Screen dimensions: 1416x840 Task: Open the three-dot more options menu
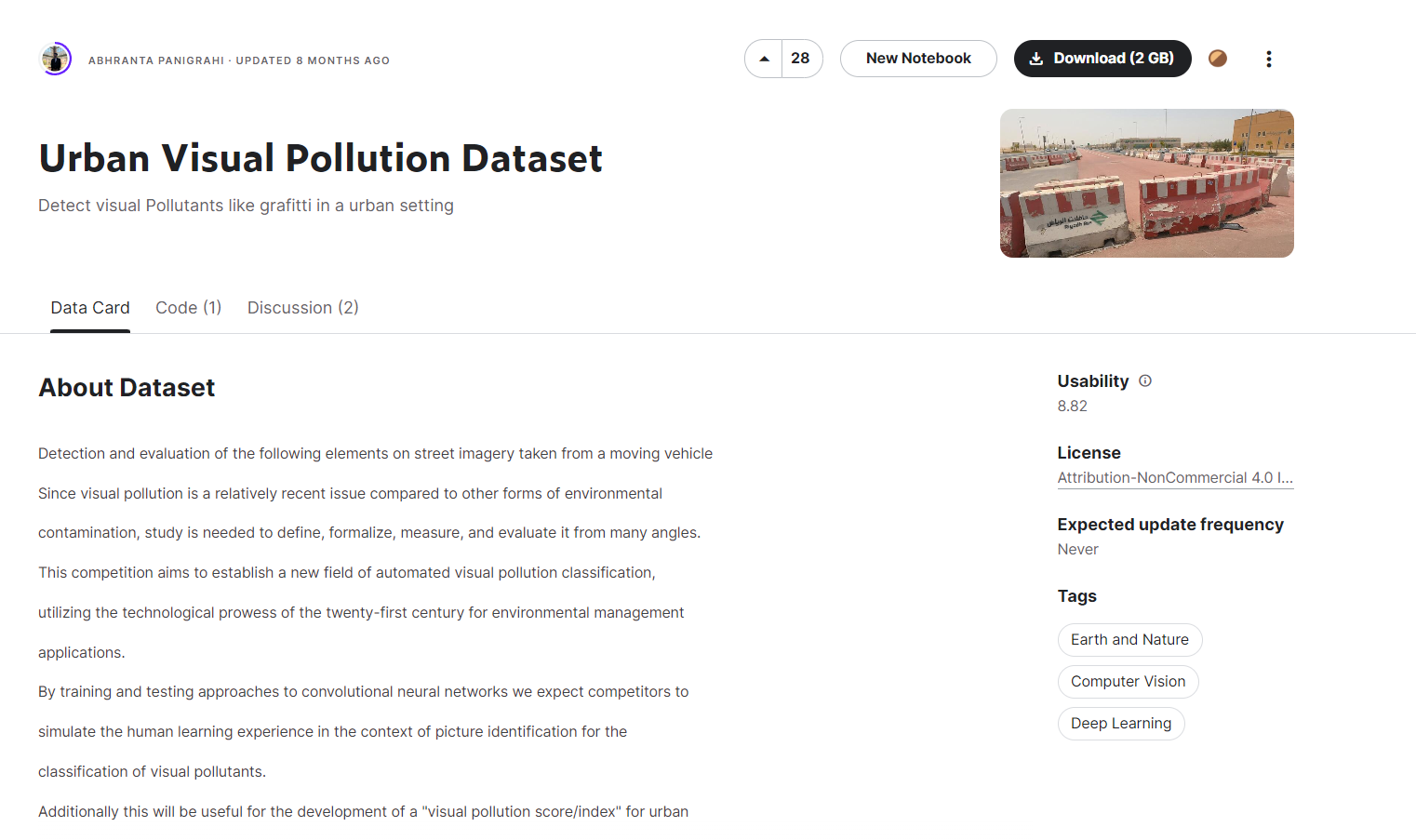click(x=1268, y=59)
